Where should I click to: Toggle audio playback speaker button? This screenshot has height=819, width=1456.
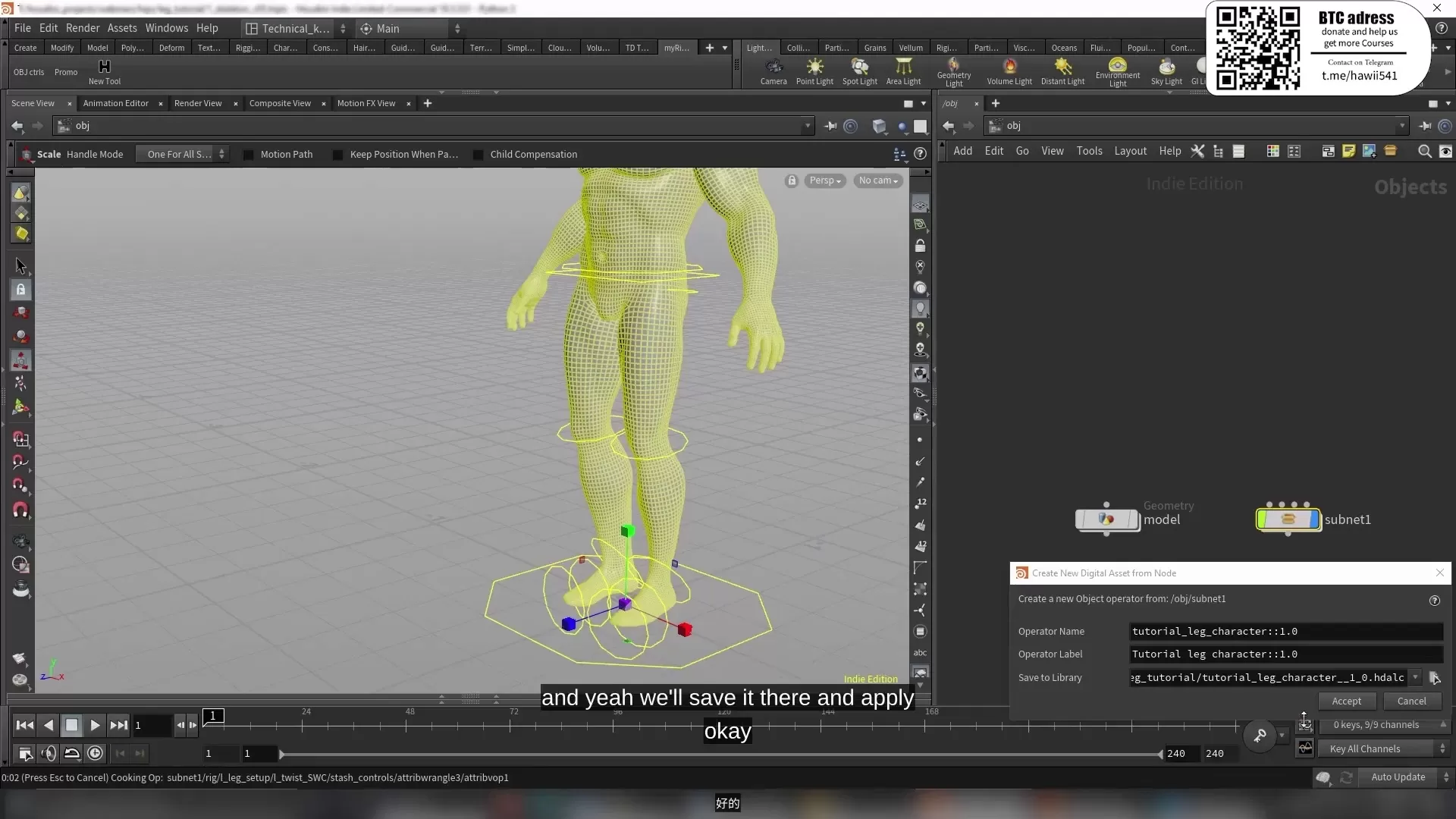[48, 753]
